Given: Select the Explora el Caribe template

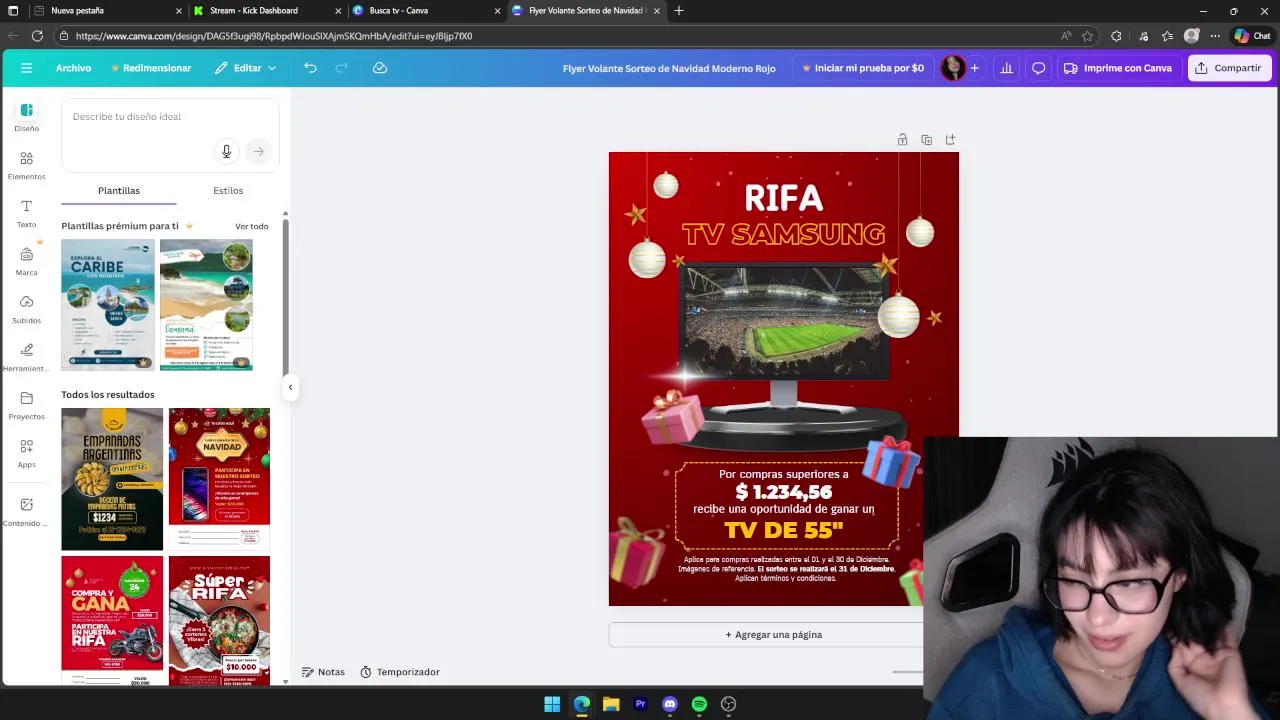Looking at the screenshot, I should pyautogui.click(x=108, y=304).
